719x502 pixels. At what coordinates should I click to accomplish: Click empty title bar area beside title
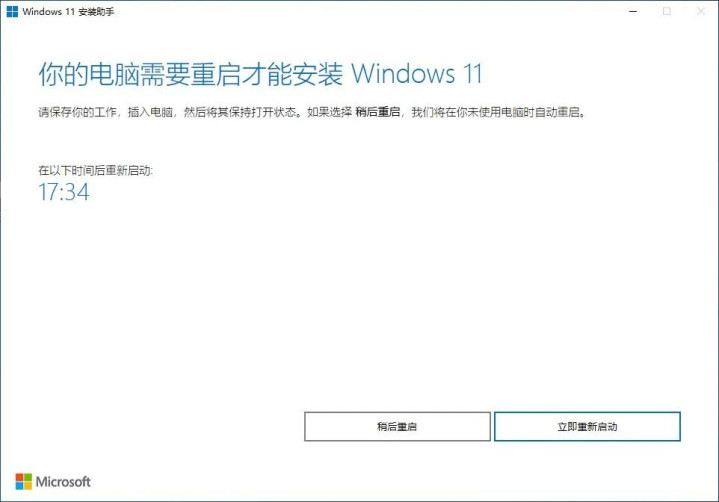[367, 11]
